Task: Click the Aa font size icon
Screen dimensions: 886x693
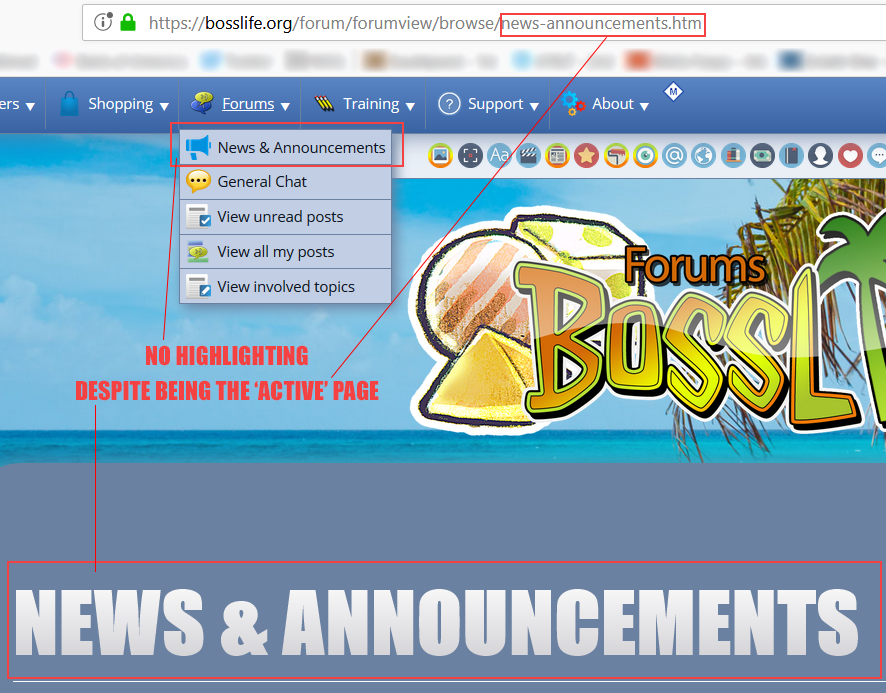Action: click(x=499, y=156)
